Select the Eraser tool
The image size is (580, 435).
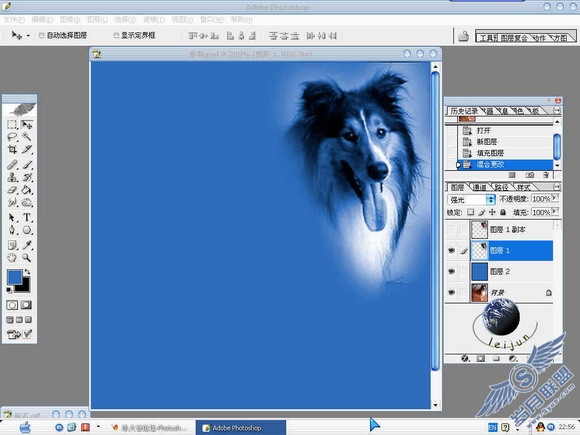point(12,190)
